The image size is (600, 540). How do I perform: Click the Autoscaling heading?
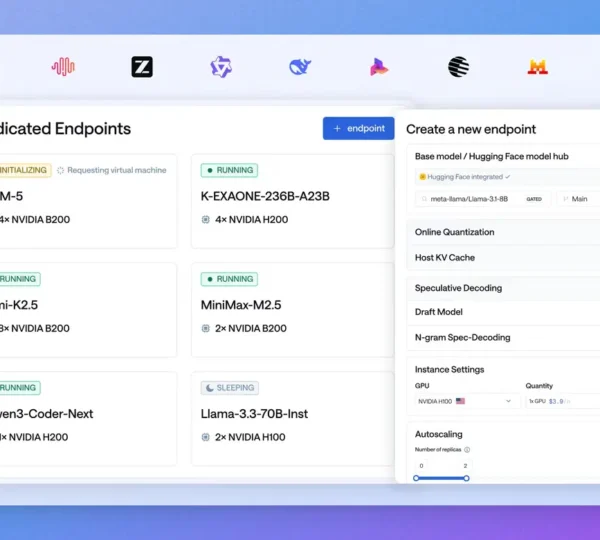pos(439,434)
